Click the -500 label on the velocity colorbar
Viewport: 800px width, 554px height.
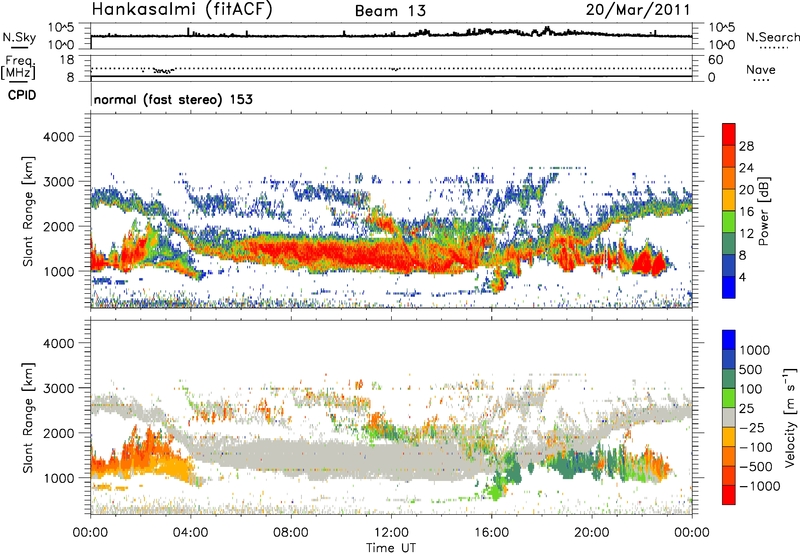[756, 467]
